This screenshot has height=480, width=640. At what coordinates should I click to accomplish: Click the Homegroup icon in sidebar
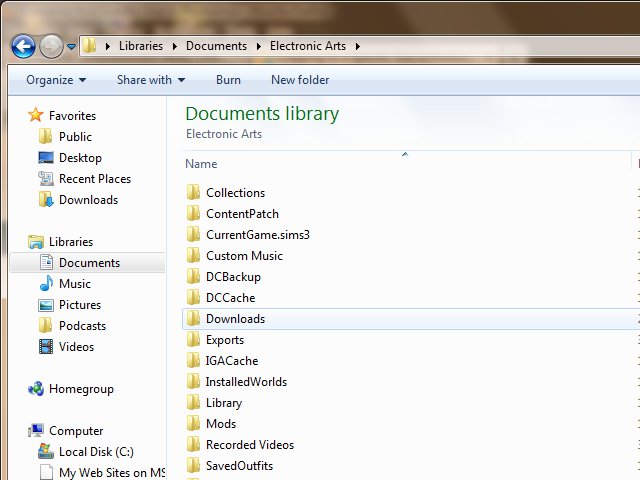(36, 389)
